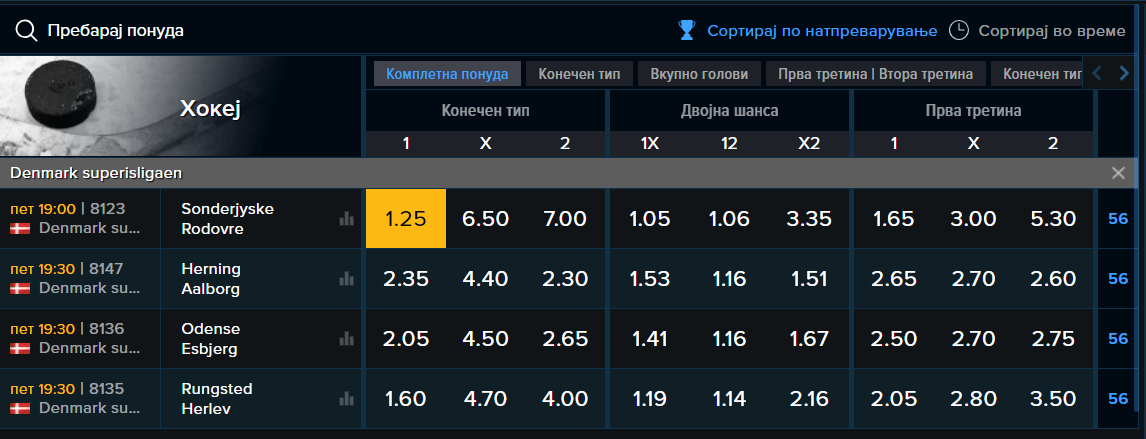Click the clock sort-by-time icon

click(958, 30)
